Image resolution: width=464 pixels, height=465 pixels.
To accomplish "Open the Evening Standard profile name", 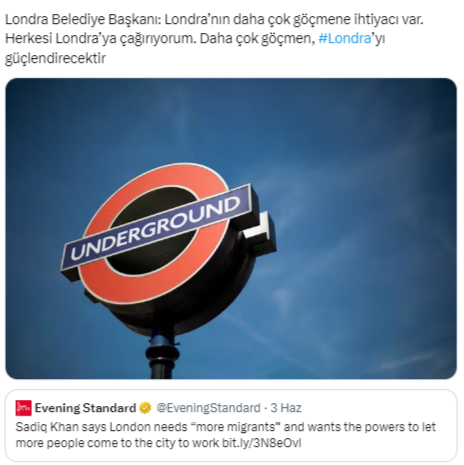I will coord(85,408).
